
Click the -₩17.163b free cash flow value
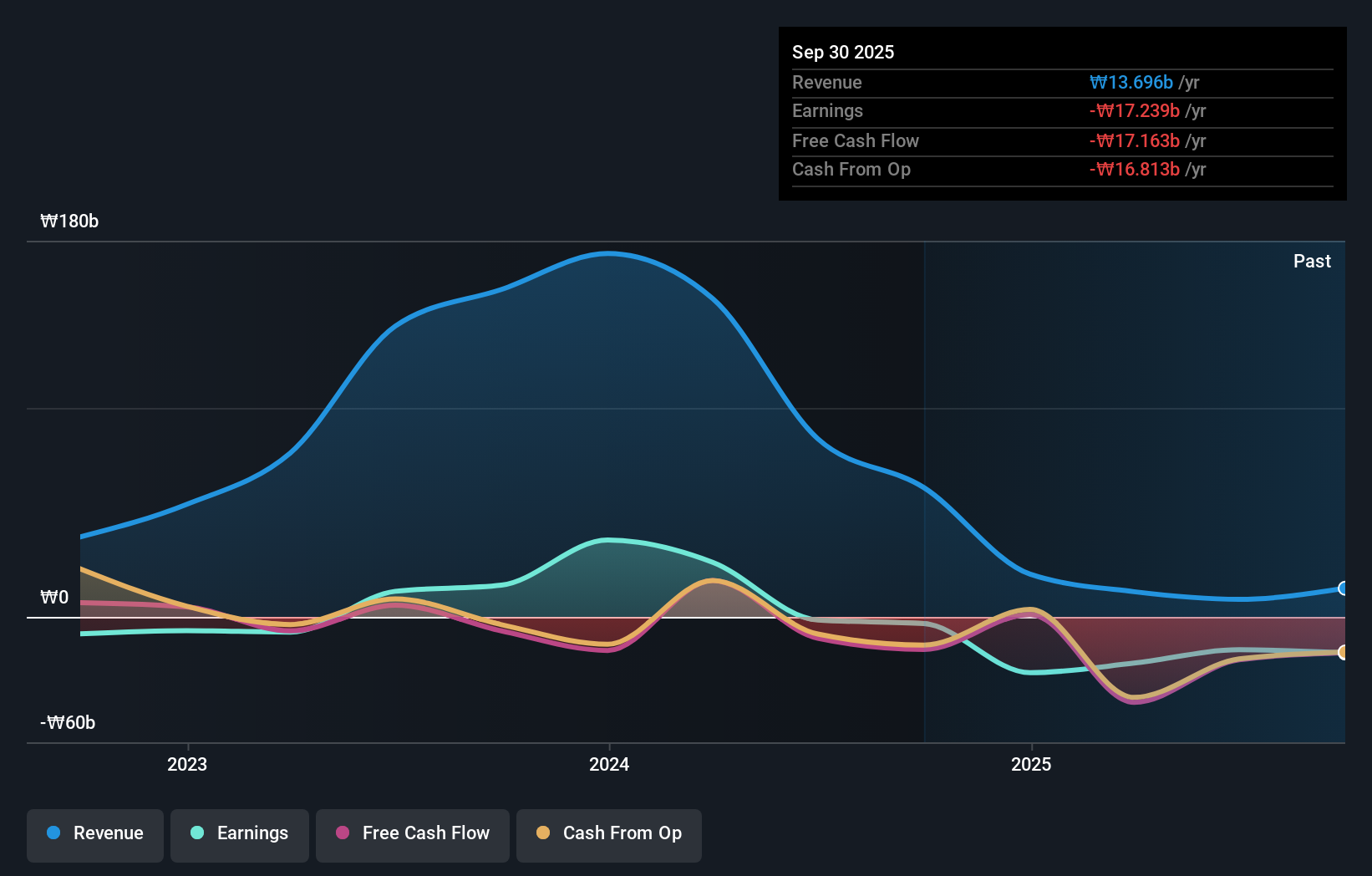pyautogui.click(x=1135, y=140)
